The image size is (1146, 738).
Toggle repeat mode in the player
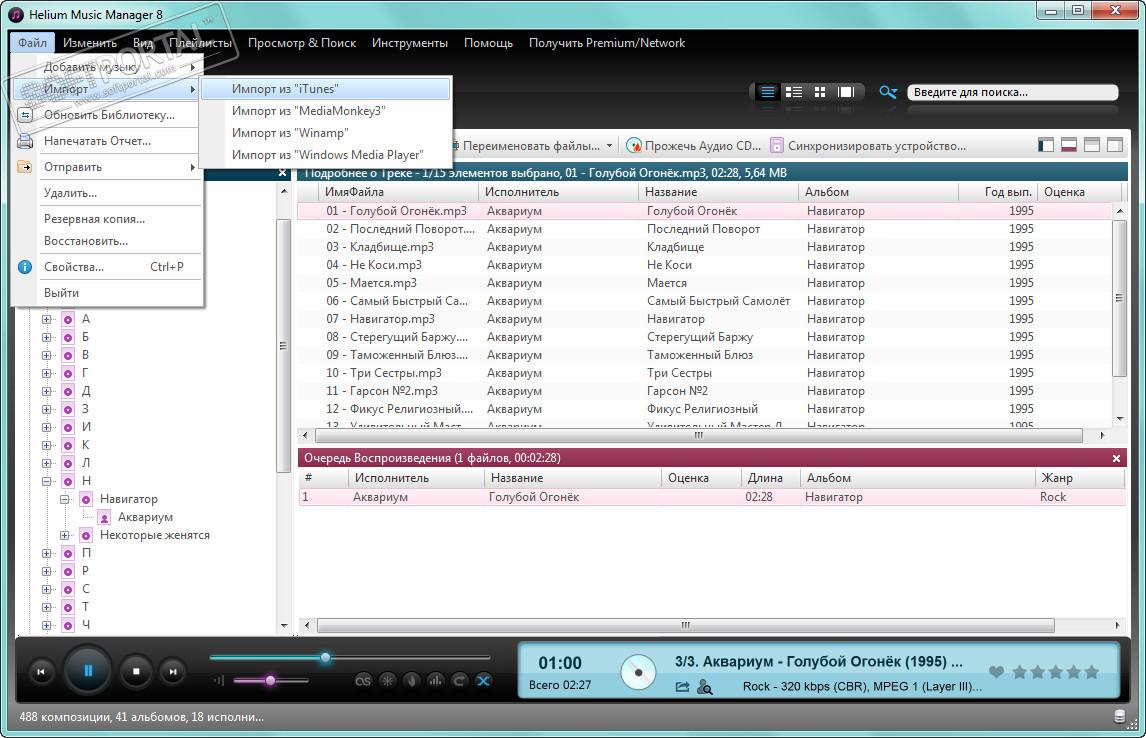(459, 681)
